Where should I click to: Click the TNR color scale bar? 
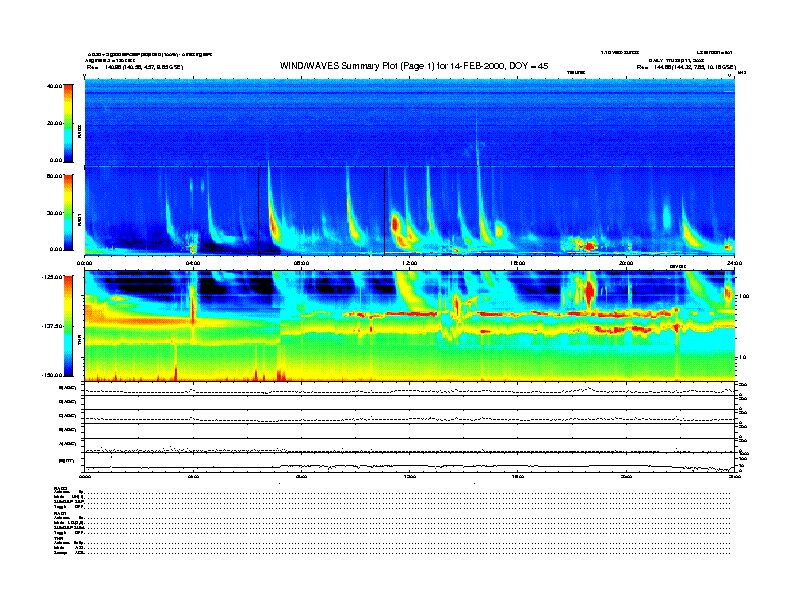tap(68, 326)
